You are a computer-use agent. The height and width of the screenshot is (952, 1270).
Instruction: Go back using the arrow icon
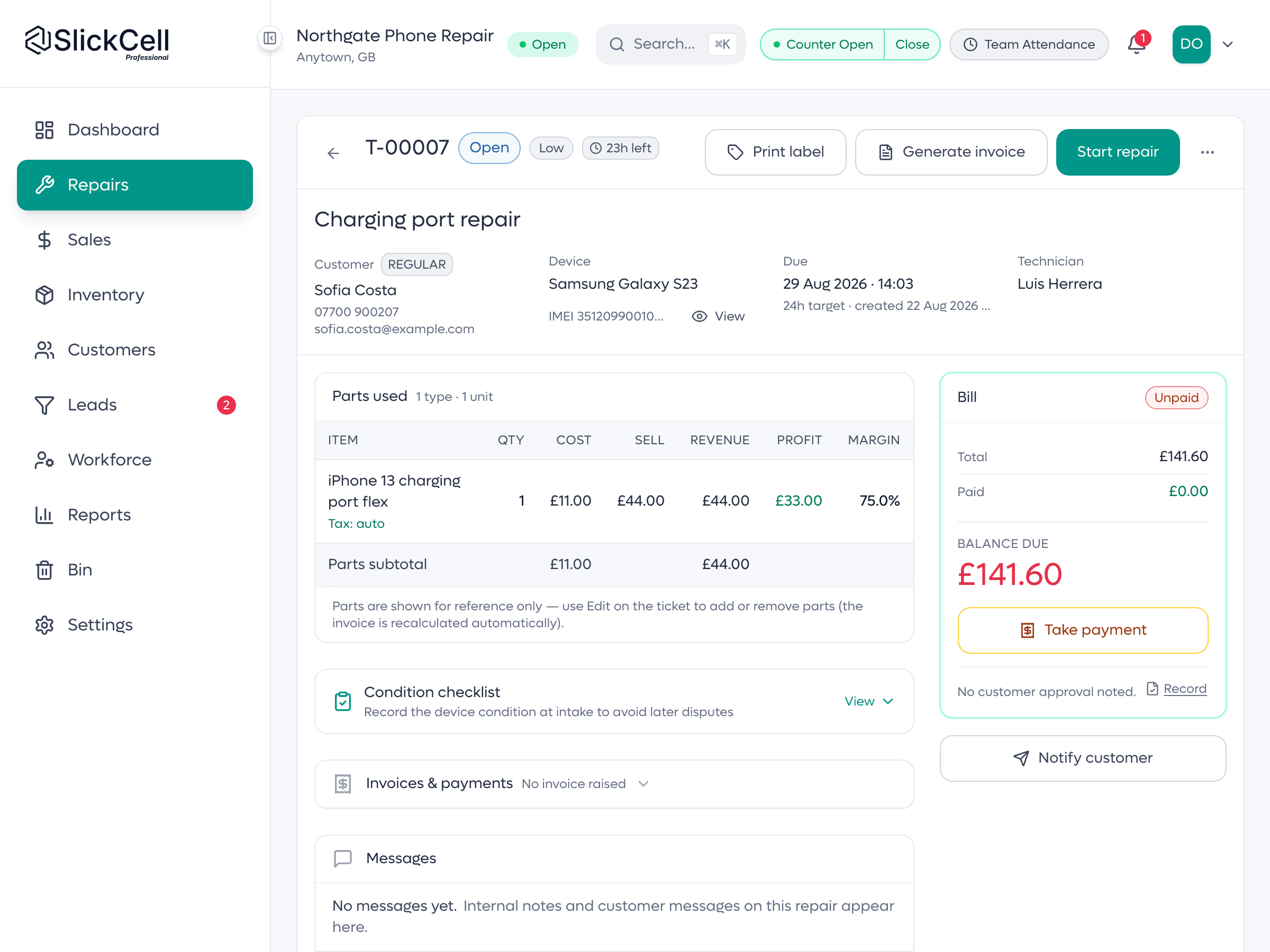click(333, 153)
